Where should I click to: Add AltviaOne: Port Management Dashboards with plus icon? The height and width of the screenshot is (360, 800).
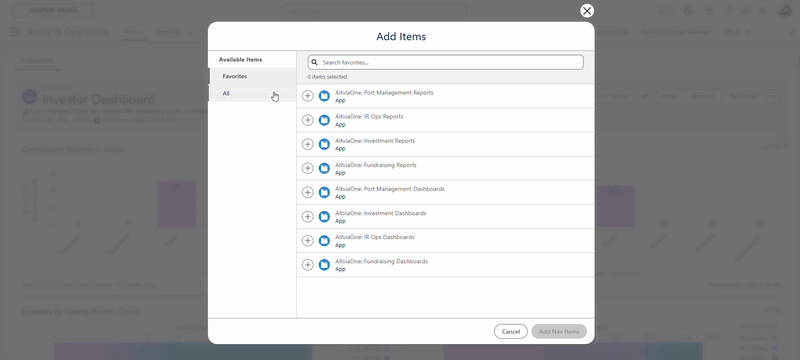coord(308,192)
